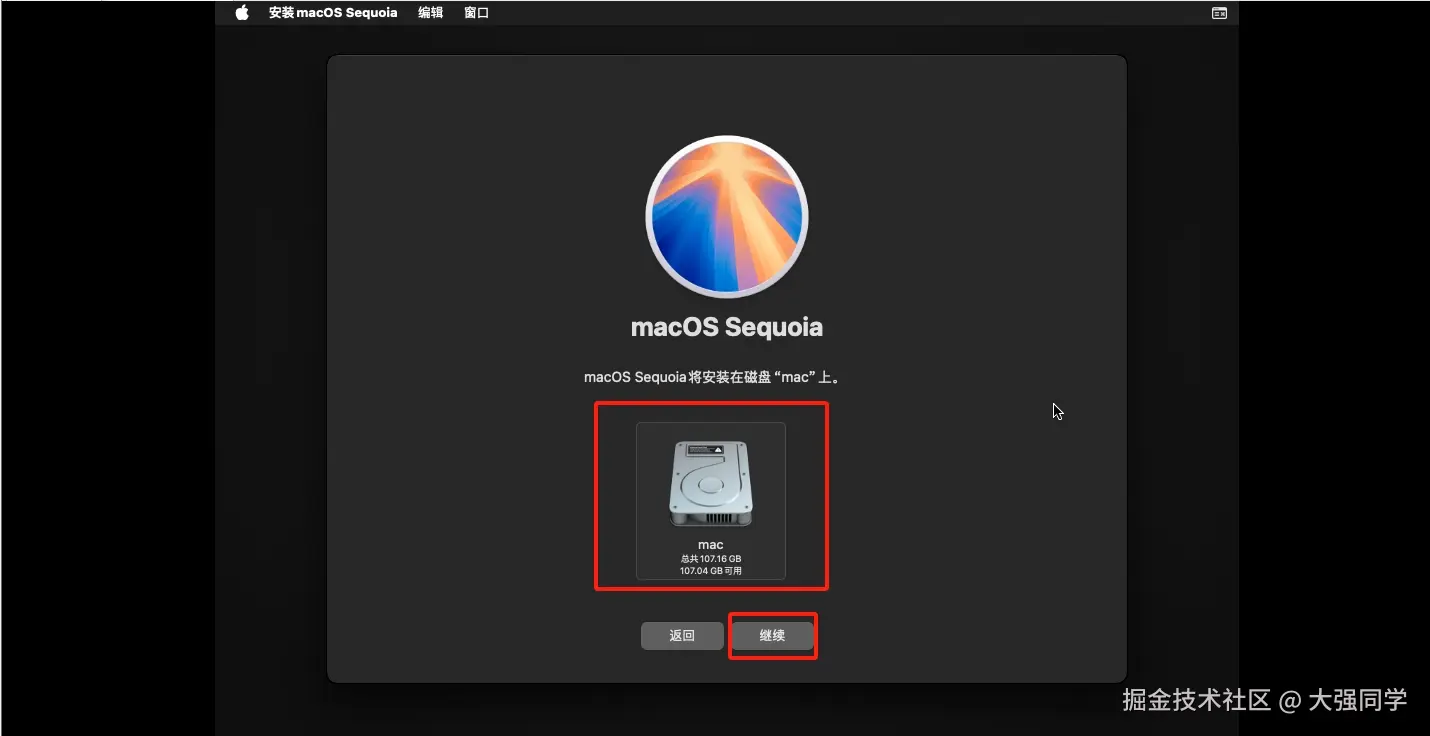Click the 继续 button
Image resolution: width=1430 pixels, height=736 pixels.
(x=772, y=636)
